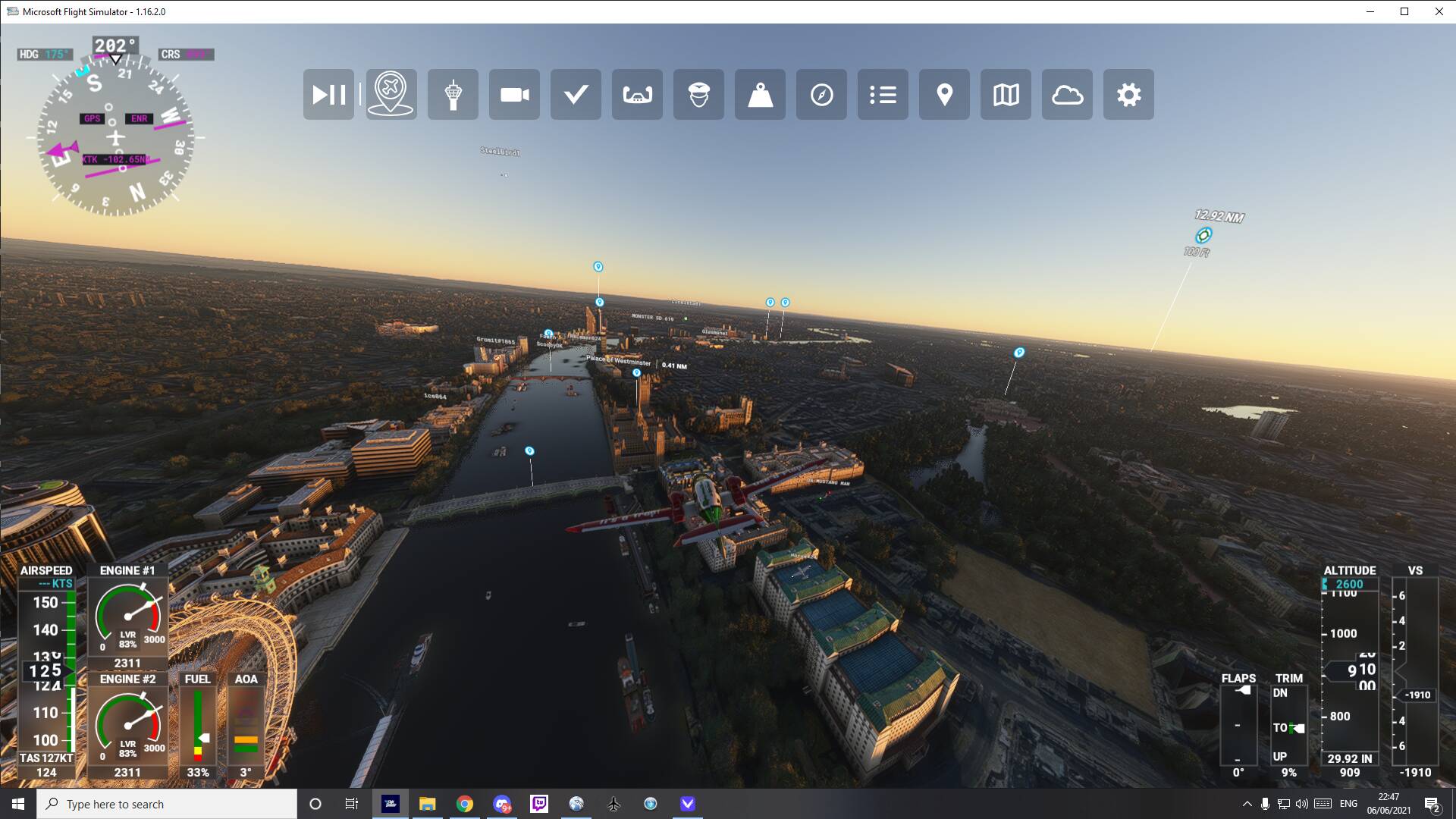
Task: Open the ATC control tower panel
Action: point(453,95)
